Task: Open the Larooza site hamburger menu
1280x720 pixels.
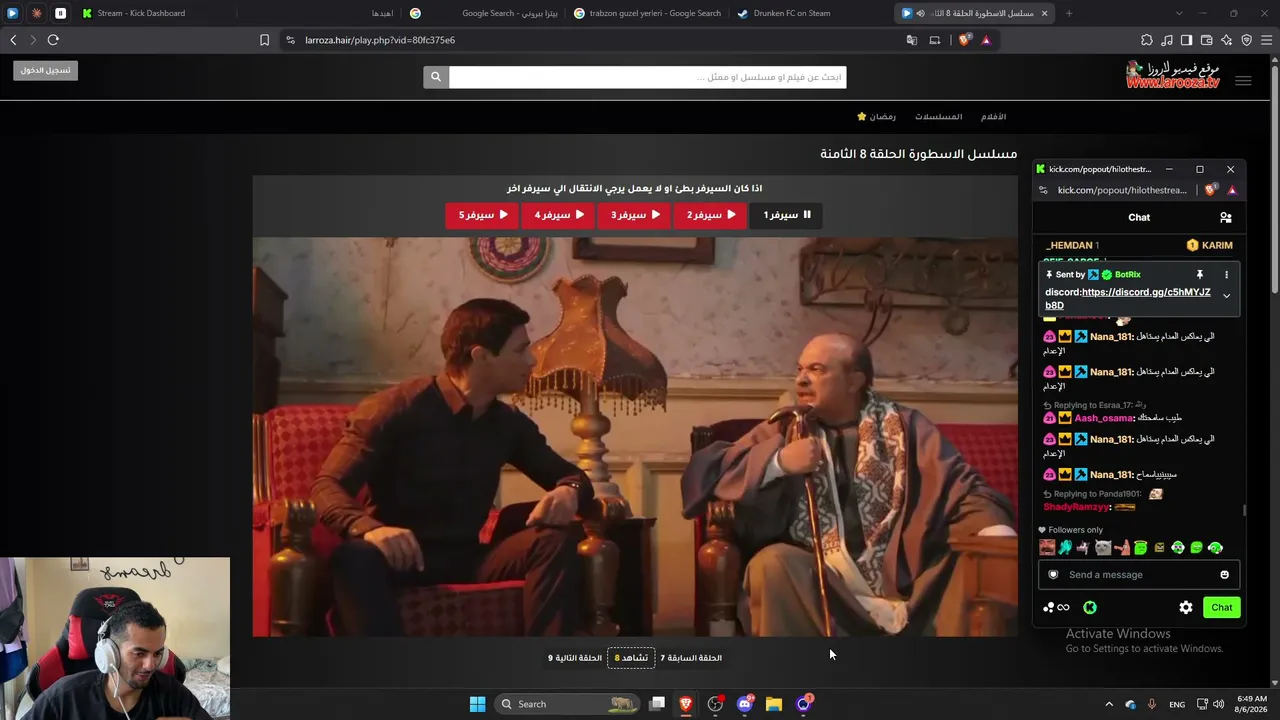Action: 1243,81
